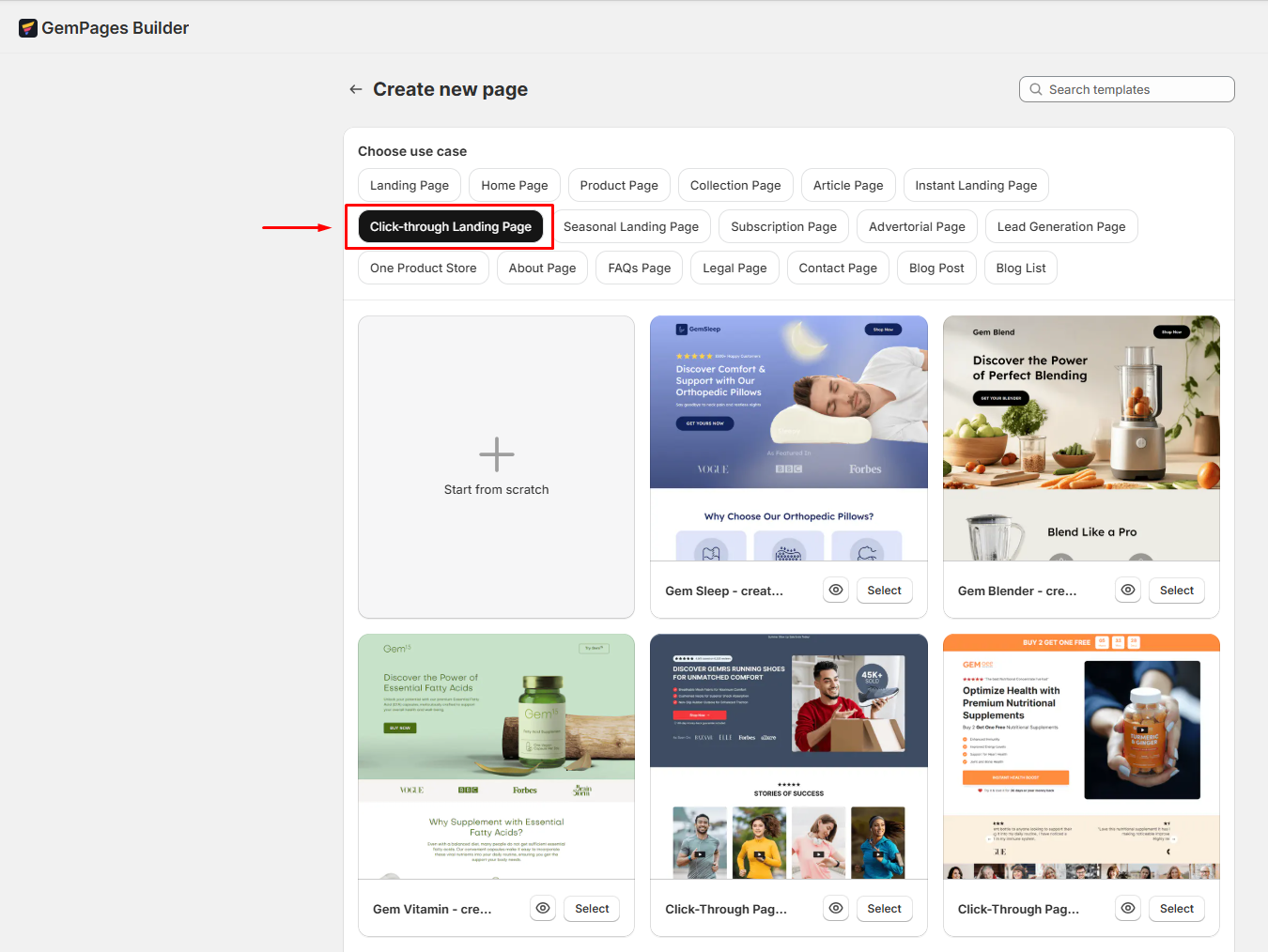Deselect the Click-through Landing Page filter

pos(450,226)
